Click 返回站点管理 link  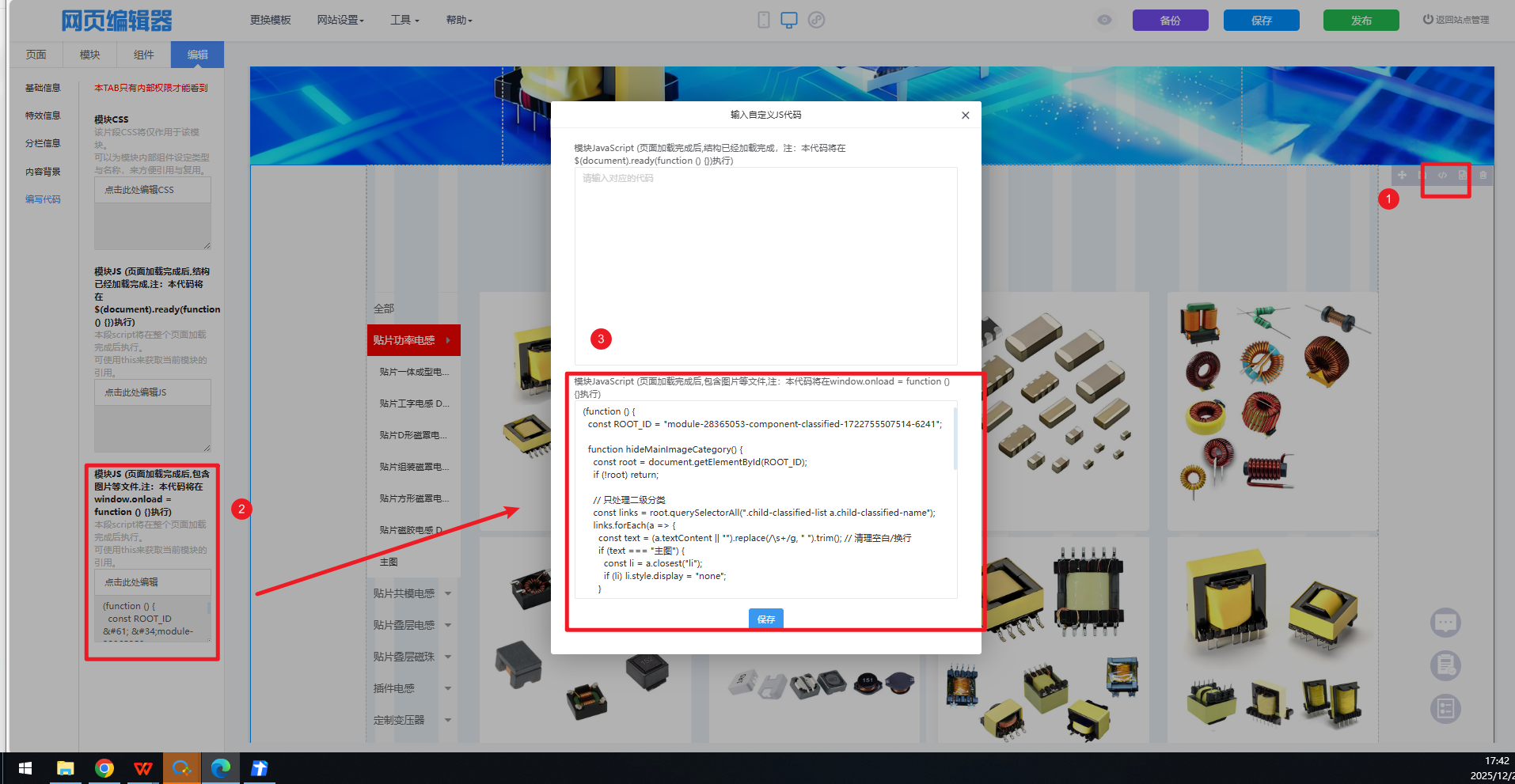click(1456, 20)
